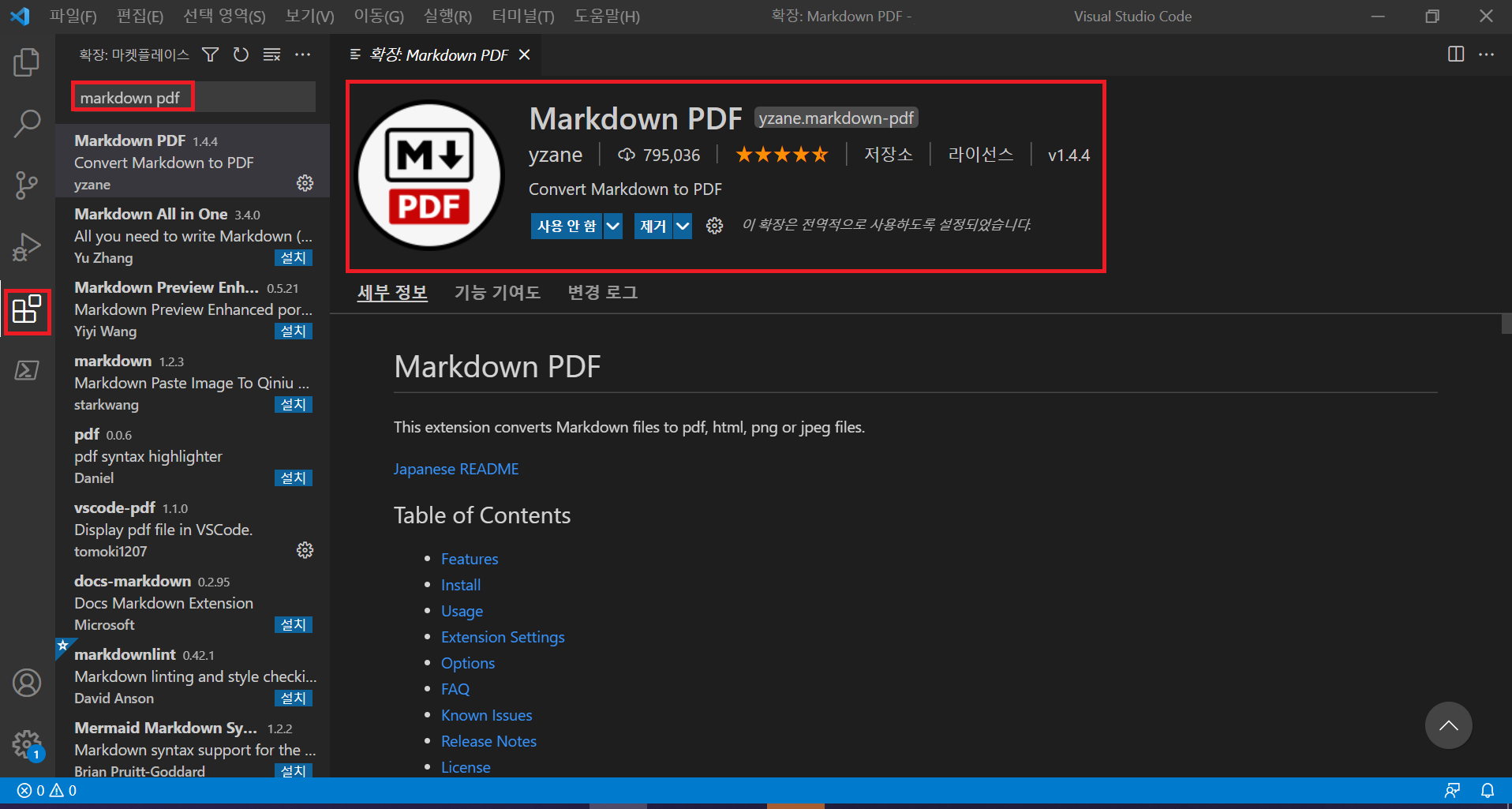This screenshot has width=1512, height=809.
Task: Split the editor to the right
Action: click(1456, 54)
